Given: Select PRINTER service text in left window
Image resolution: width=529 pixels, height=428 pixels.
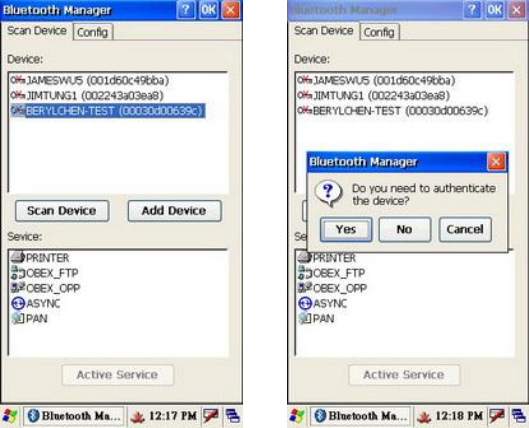Looking at the screenshot, I should coord(48,258).
